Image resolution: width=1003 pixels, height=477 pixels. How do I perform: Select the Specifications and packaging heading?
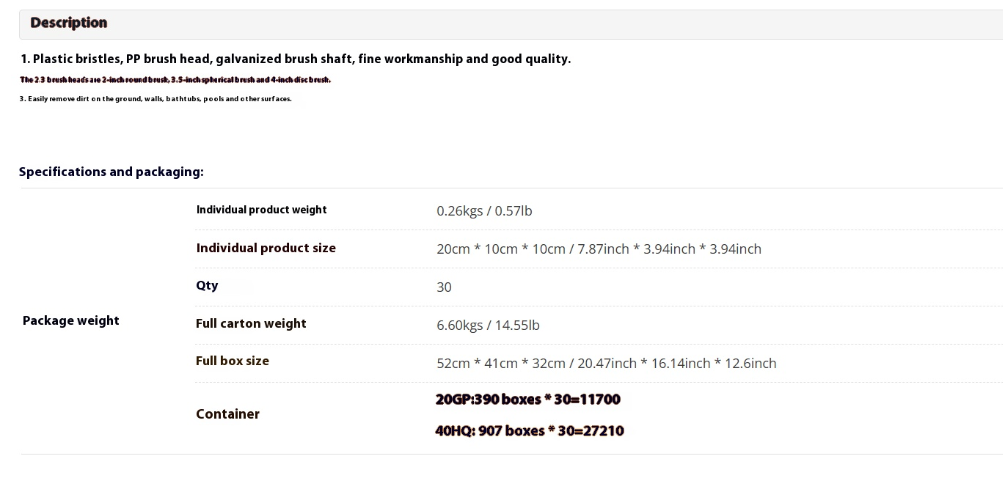[x=111, y=171]
